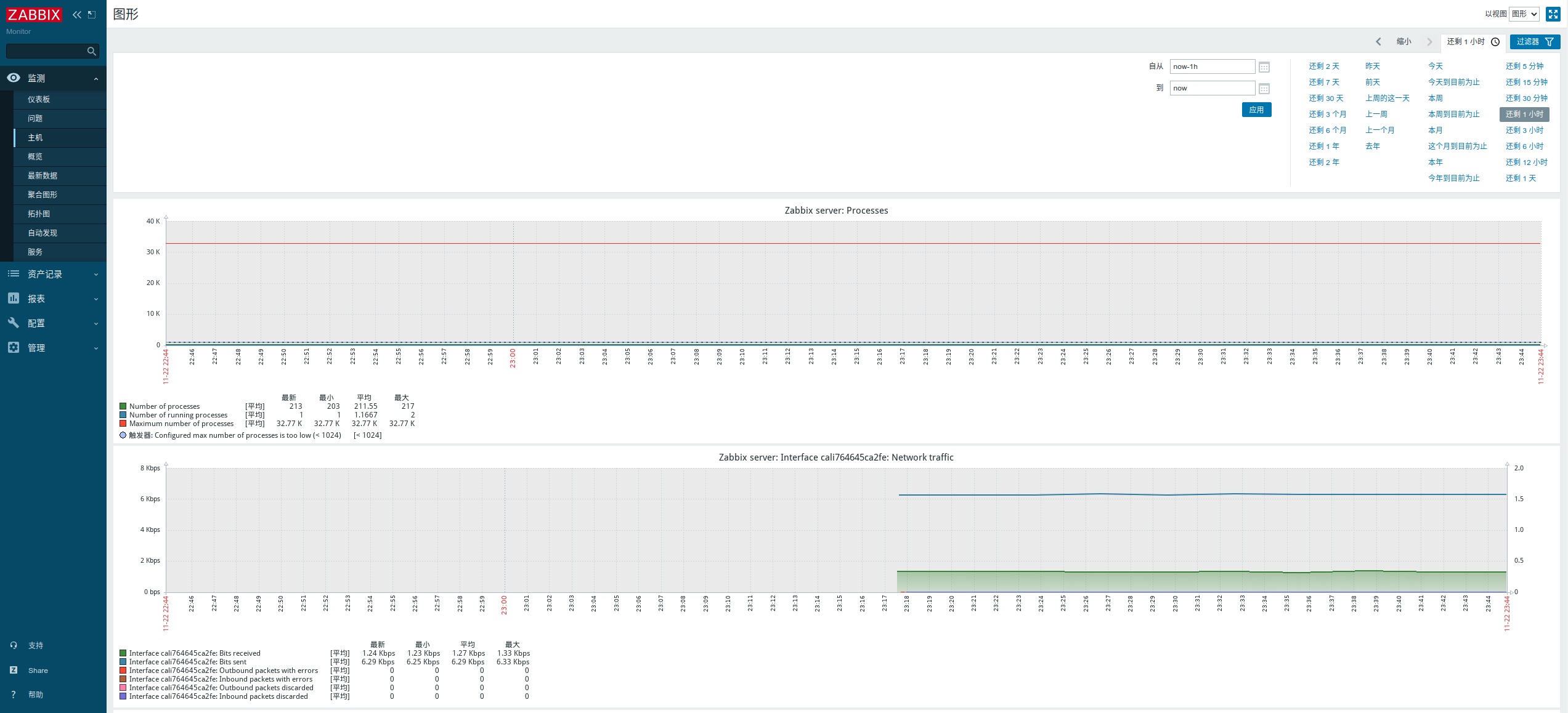This screenshot has height=713, width=1568.
Task: Open 仪表板 in sidebar
Action: click(60, 99)
